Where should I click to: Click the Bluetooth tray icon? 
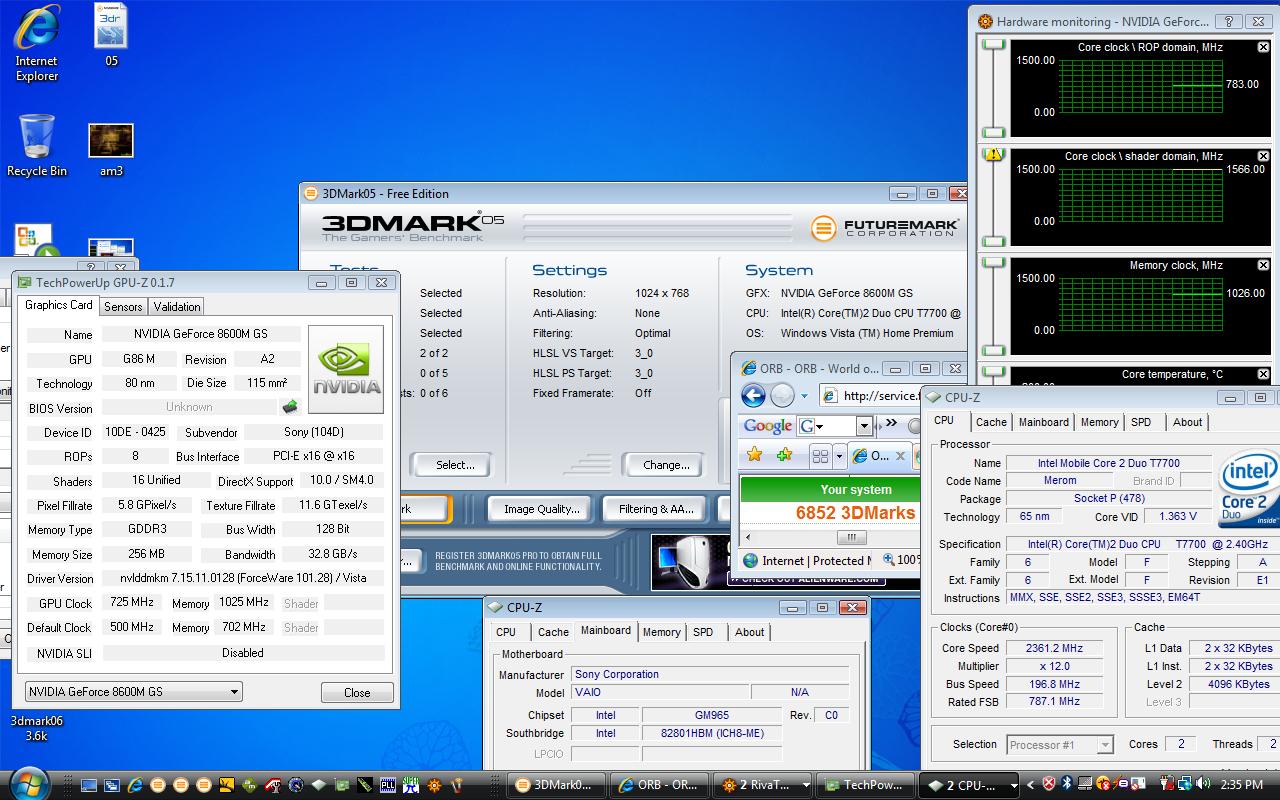[x=1066, y=784]
